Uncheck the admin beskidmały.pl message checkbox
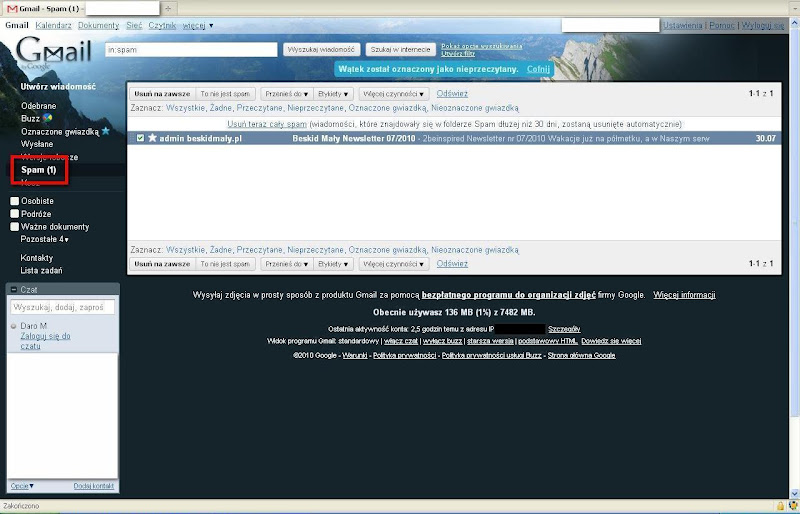 tap(140, 138)
